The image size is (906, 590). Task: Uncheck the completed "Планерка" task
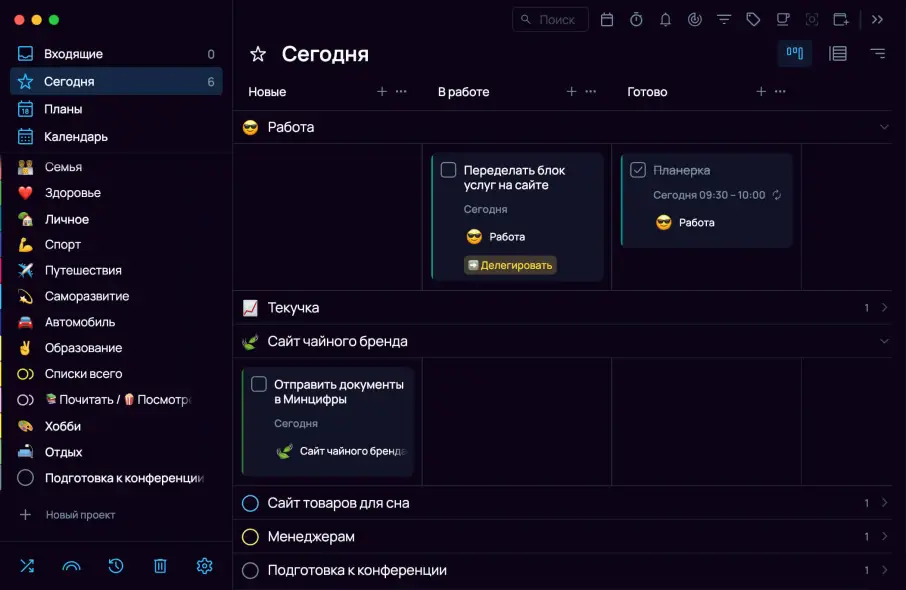point(638,170)
